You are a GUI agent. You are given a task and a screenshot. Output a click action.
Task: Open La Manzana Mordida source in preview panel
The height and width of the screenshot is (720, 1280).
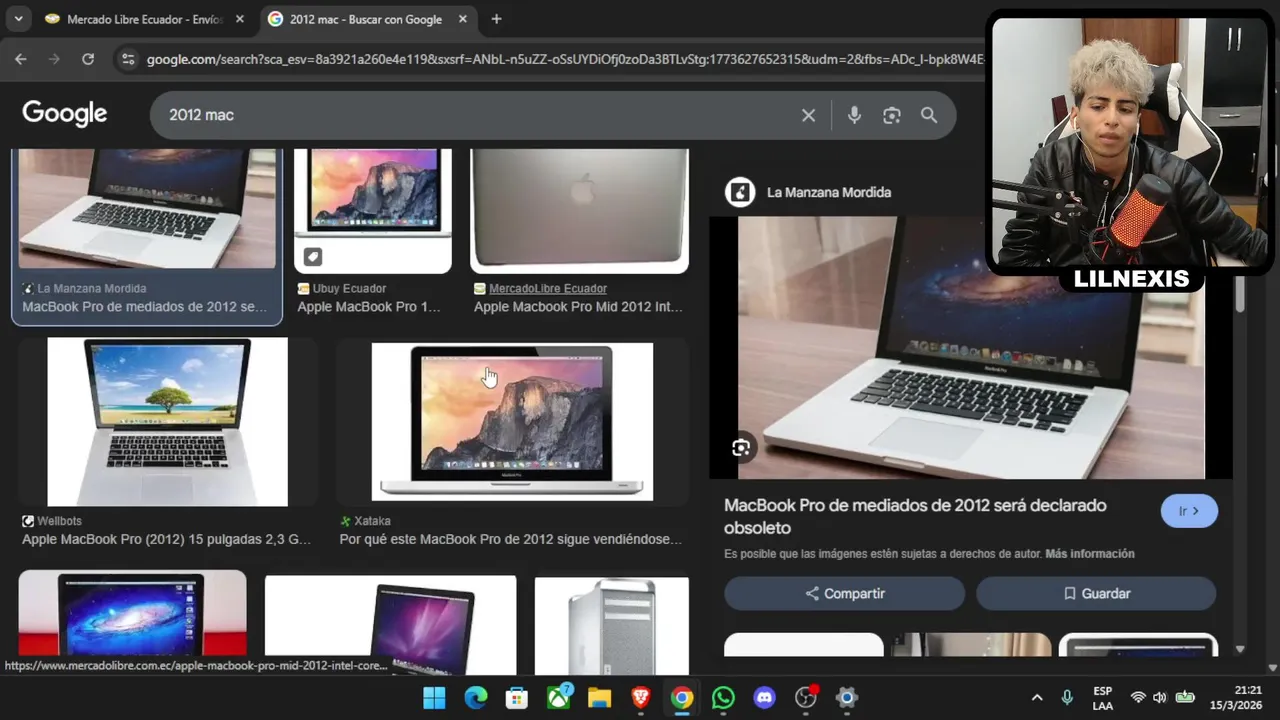coord(829,192)
